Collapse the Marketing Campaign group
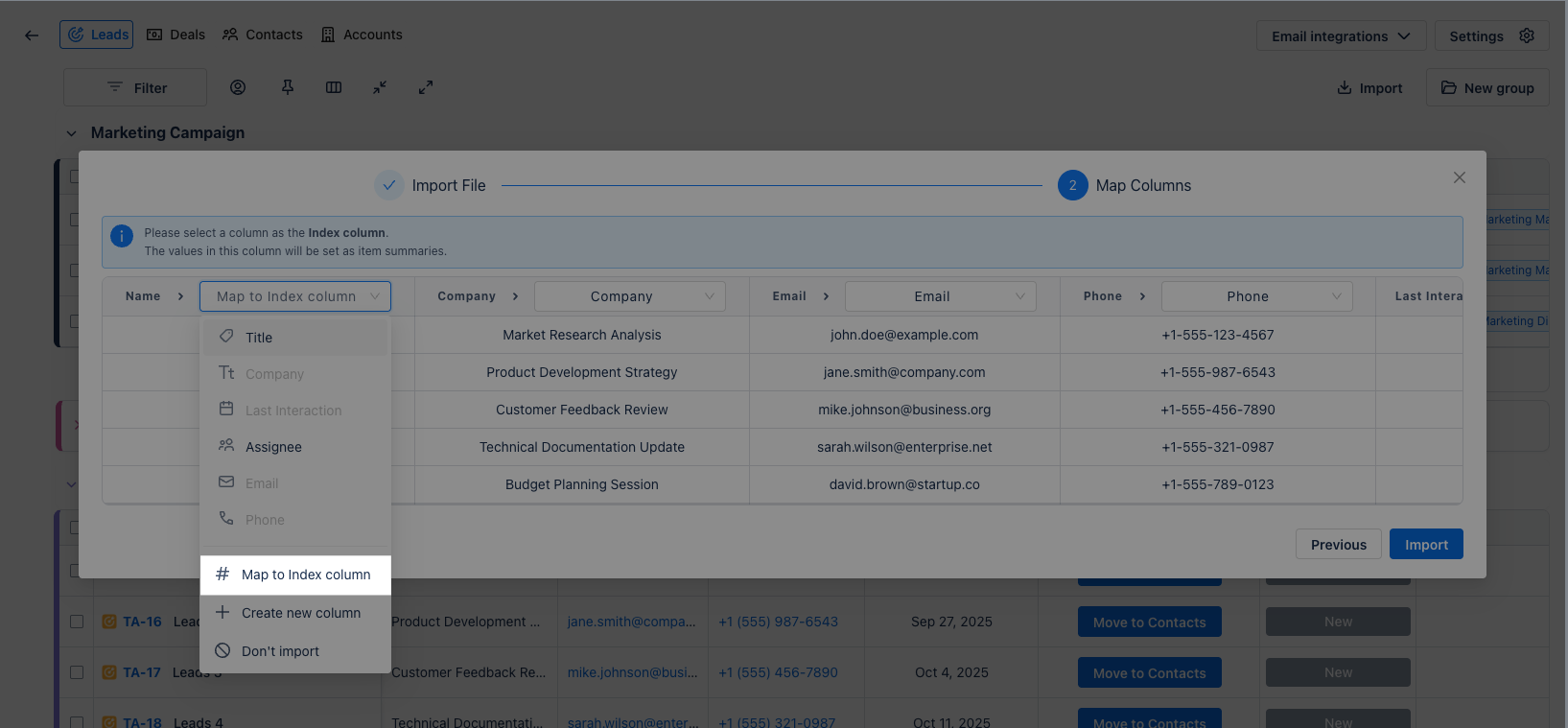The width and height of the screenshot is (1568, 728). pos(71,133)
